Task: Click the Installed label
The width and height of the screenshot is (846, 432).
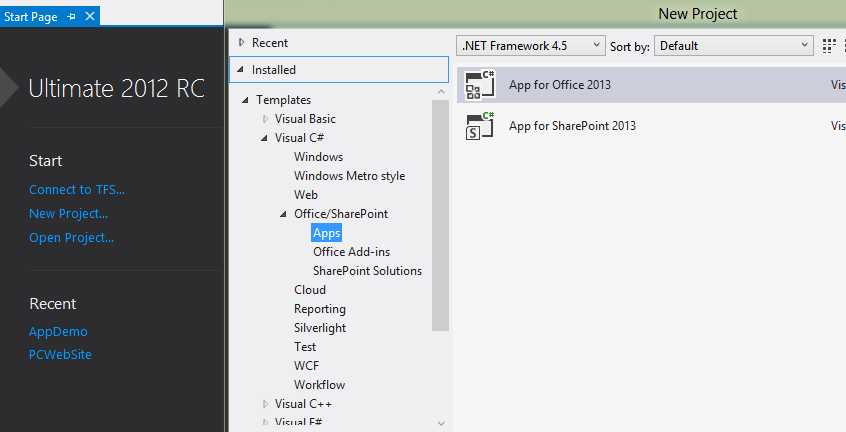Action: 274,70
